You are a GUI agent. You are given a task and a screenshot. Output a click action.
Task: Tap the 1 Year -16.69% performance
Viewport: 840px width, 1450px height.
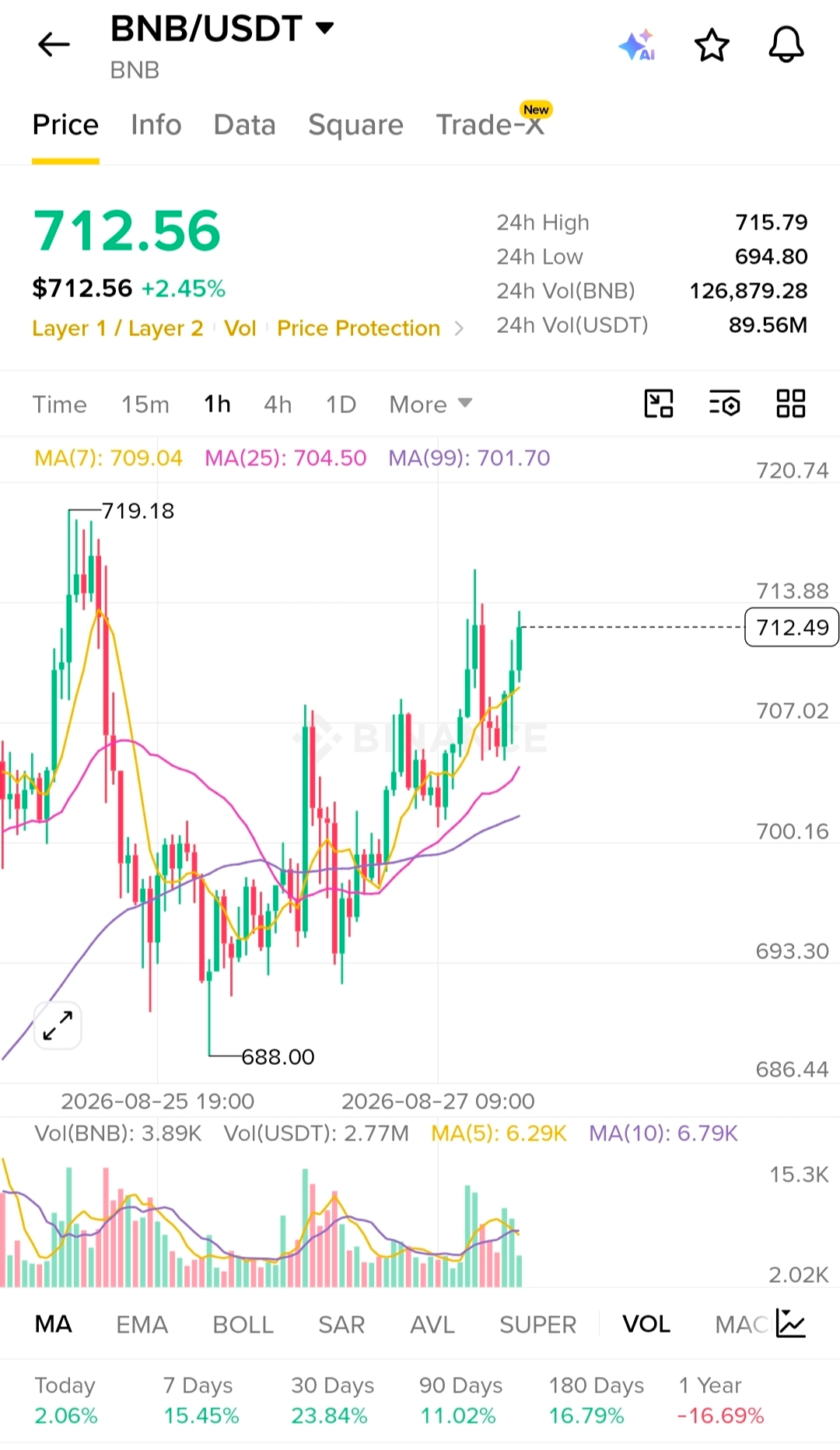click(720, 1400)
